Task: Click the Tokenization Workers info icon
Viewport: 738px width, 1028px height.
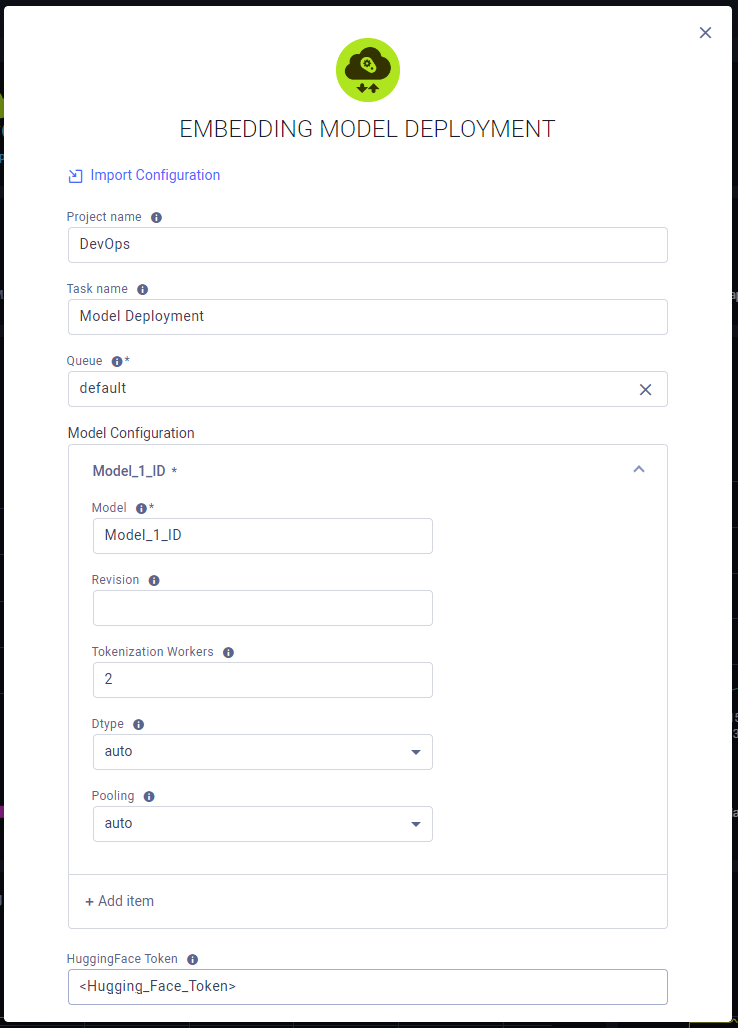Action: [228, 652]
